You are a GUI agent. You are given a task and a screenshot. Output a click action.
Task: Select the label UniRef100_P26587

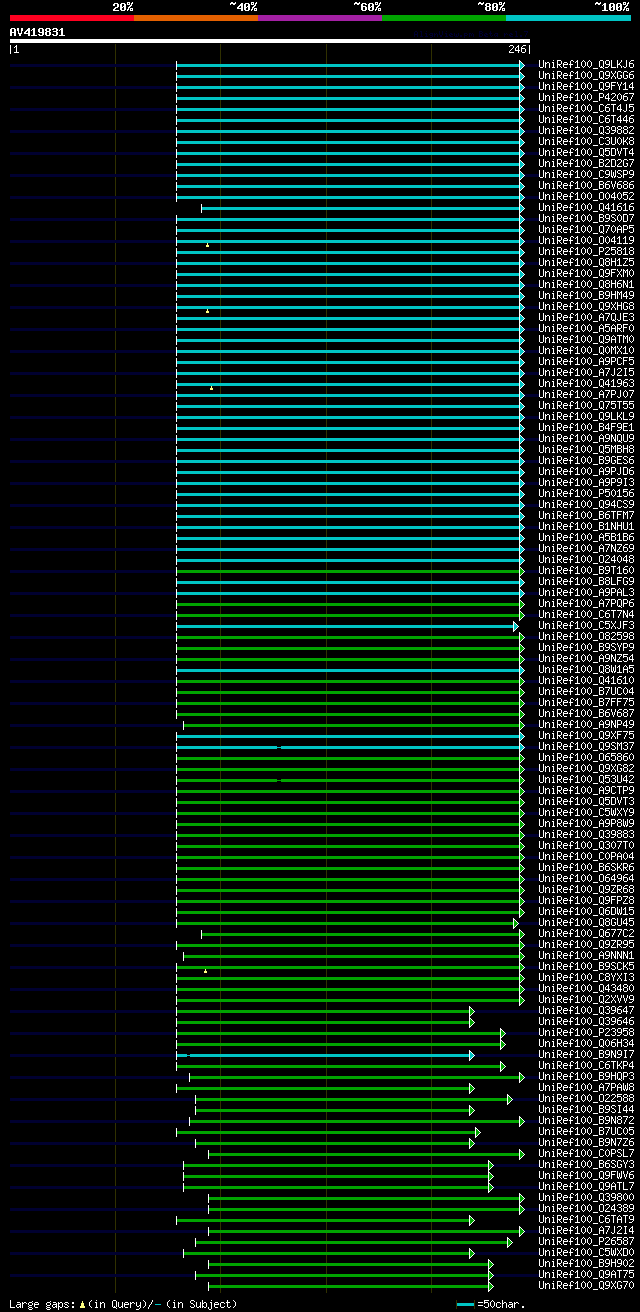click(586, 1241)
